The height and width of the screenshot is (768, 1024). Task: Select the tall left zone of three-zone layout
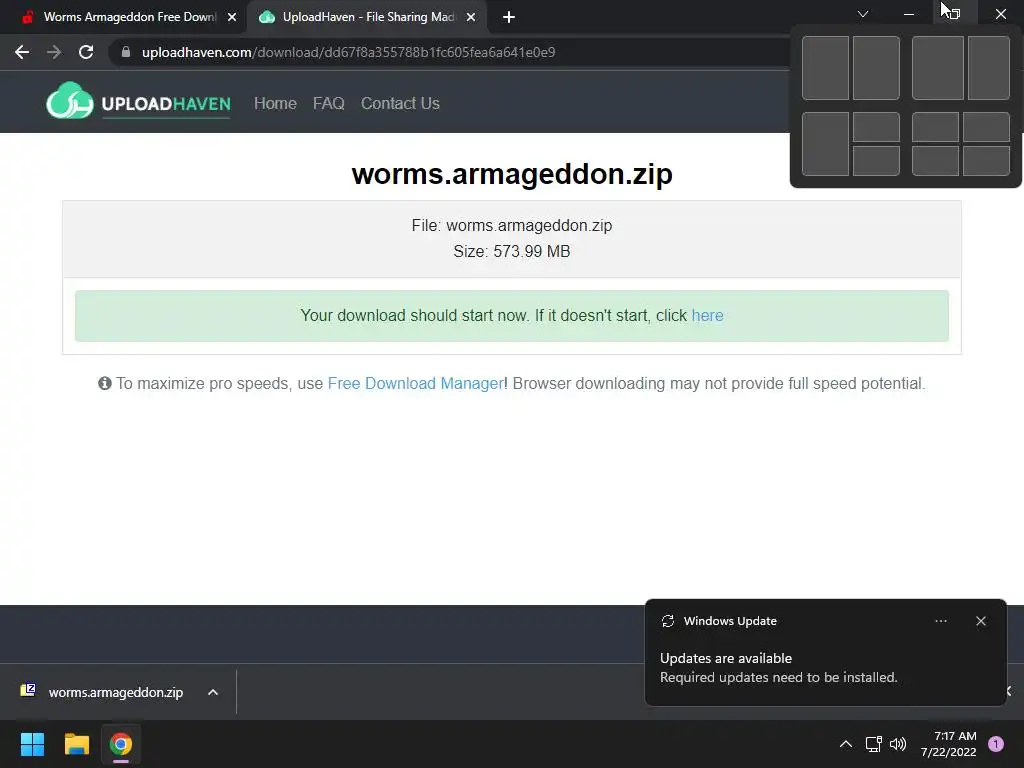[x=825, y=144]
